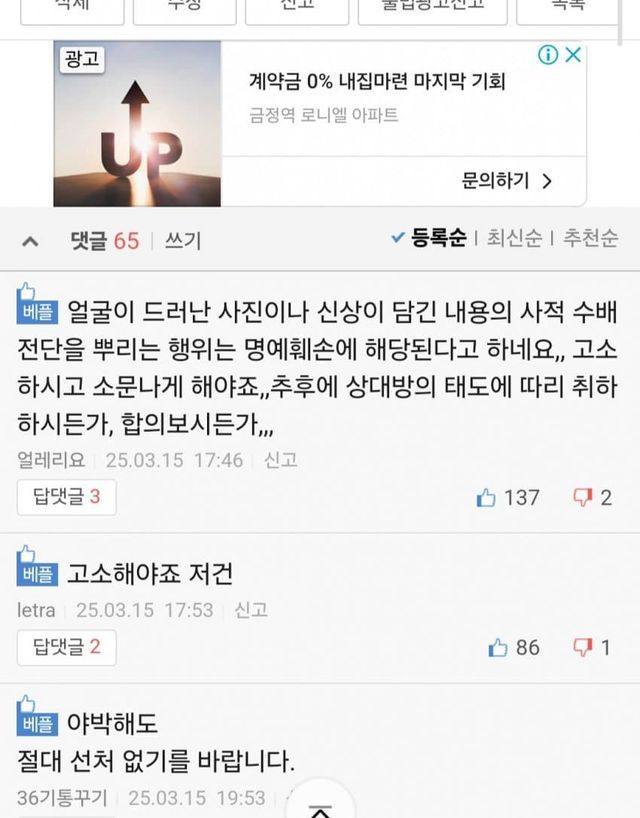Screen dimensions: 640x818
Task: Dislike the first comment with 2 downvotes
Action: [x=583, y=498]
